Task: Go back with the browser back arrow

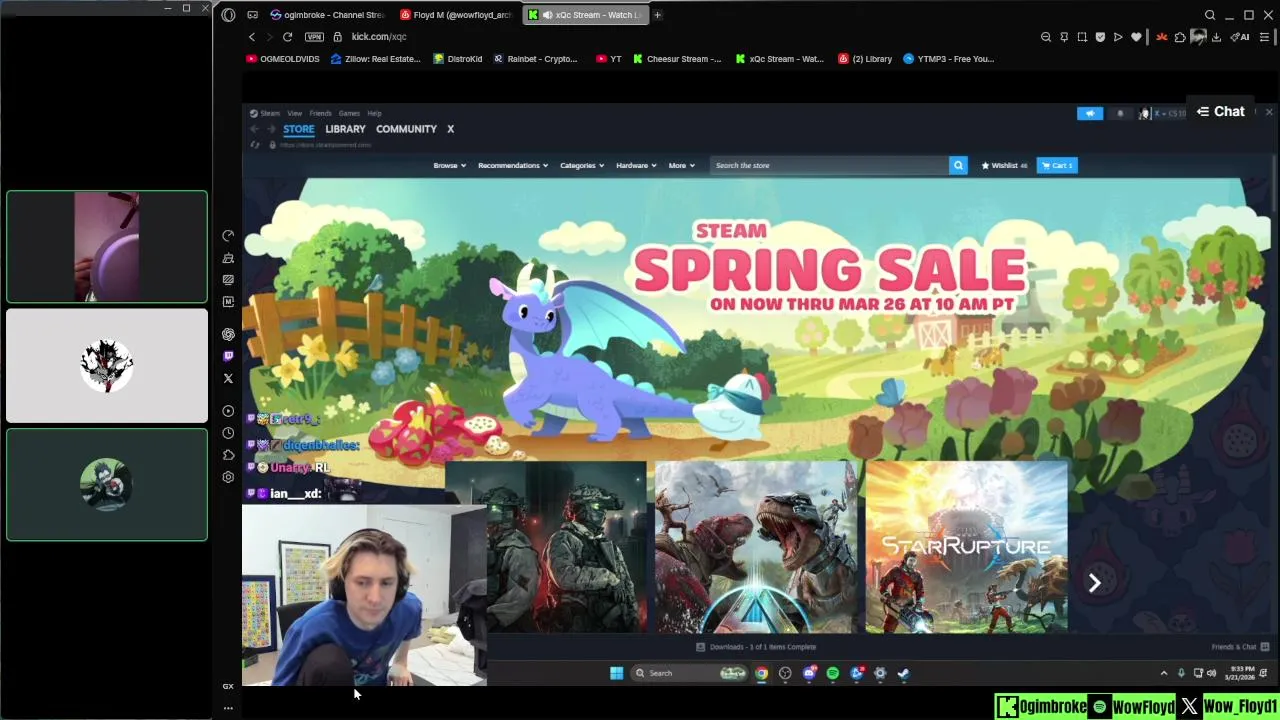Action: click(252, 37)
